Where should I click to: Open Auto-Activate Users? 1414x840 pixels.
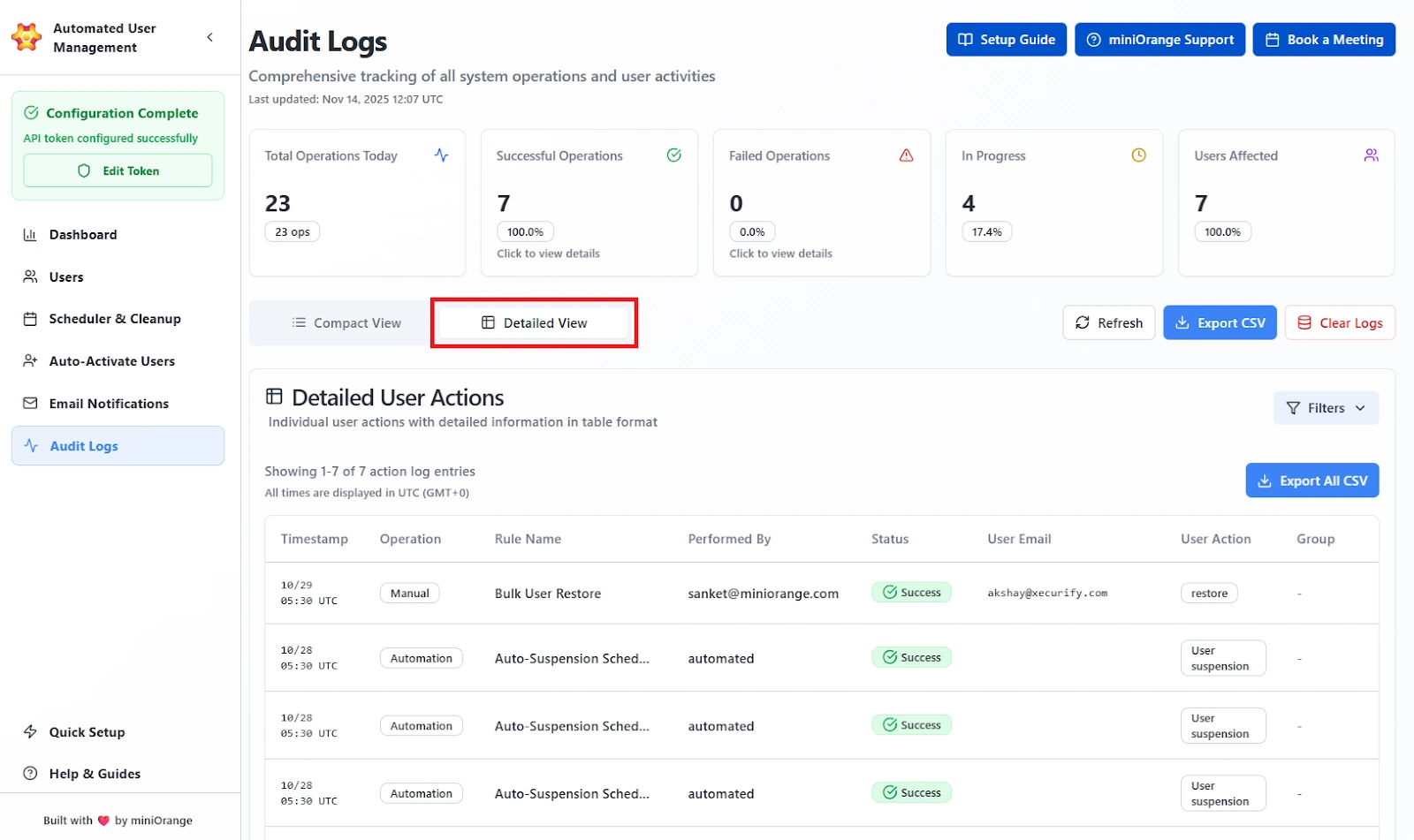coord(110,360)
